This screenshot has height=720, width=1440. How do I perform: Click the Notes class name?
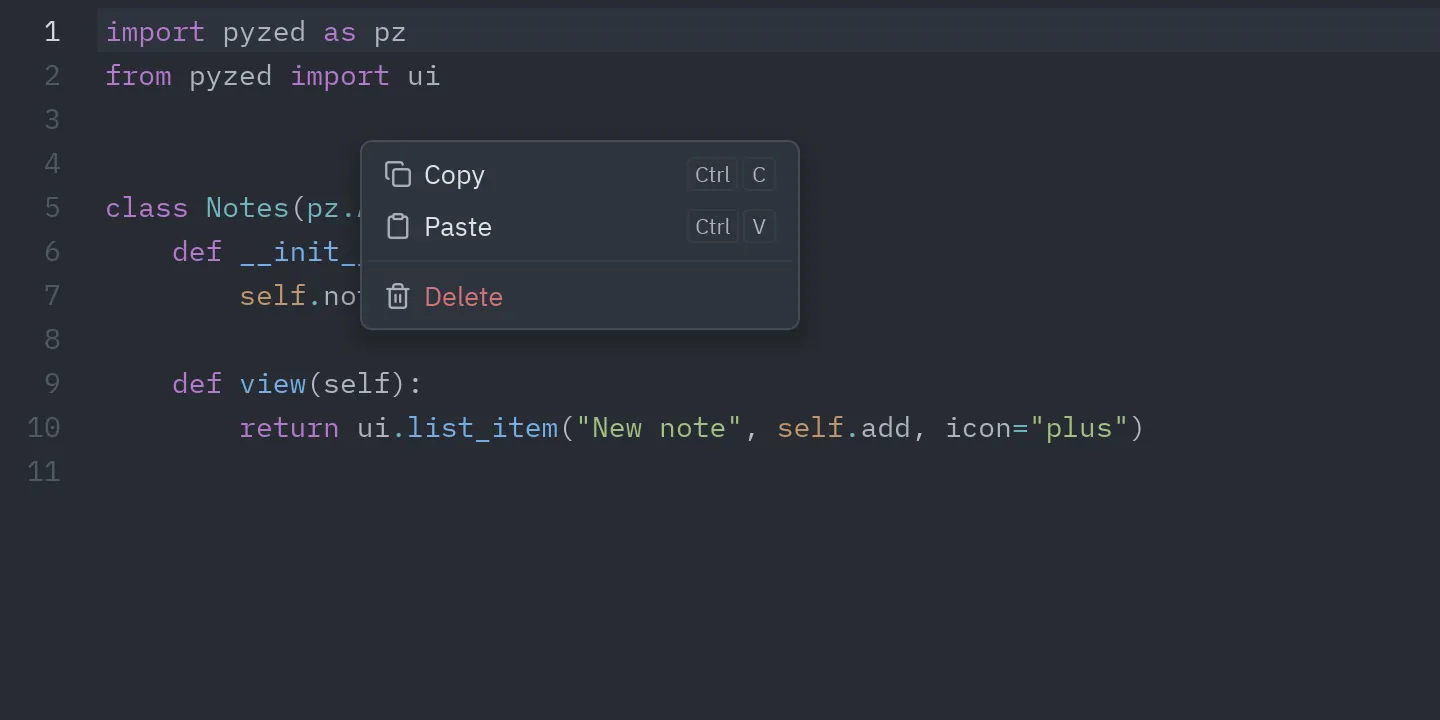point(247,208)
